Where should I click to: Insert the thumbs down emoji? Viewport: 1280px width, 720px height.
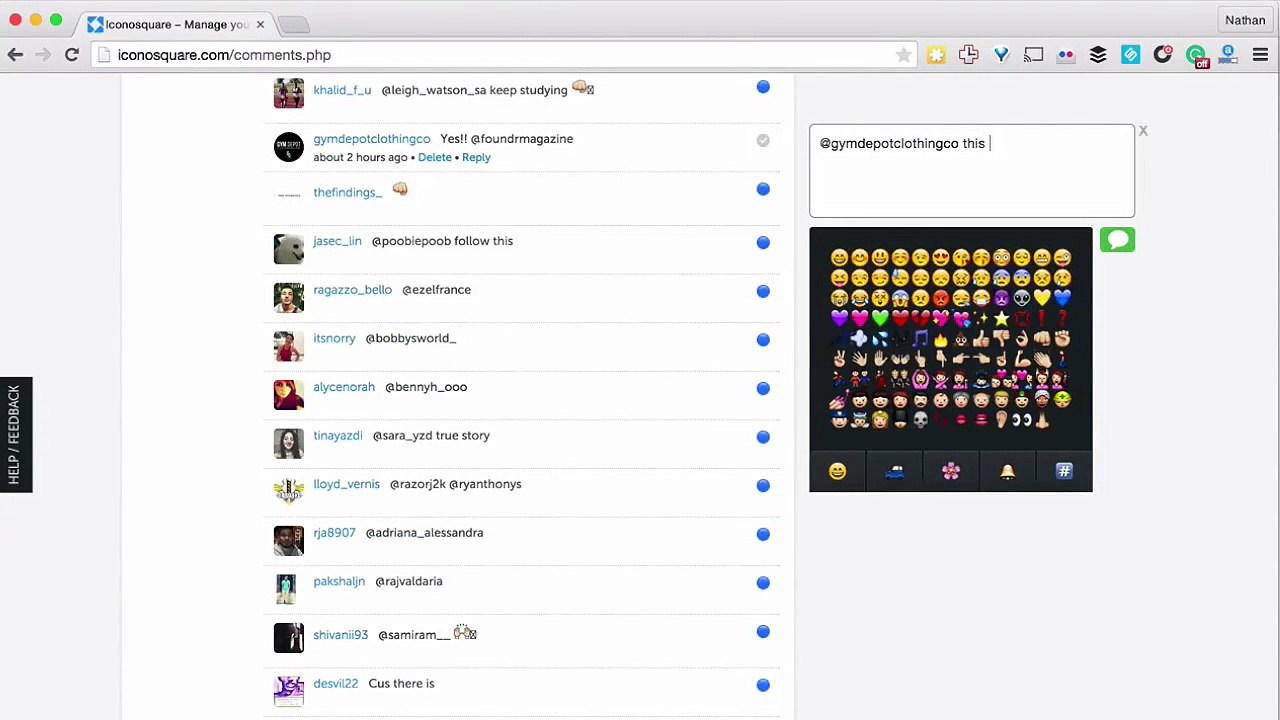(x=1002, y=338)
